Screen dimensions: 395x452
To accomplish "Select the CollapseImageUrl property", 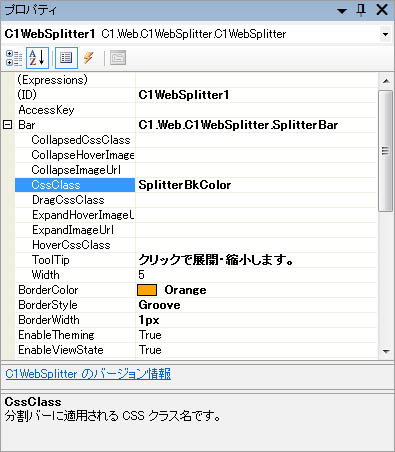I will coord(75,170).
